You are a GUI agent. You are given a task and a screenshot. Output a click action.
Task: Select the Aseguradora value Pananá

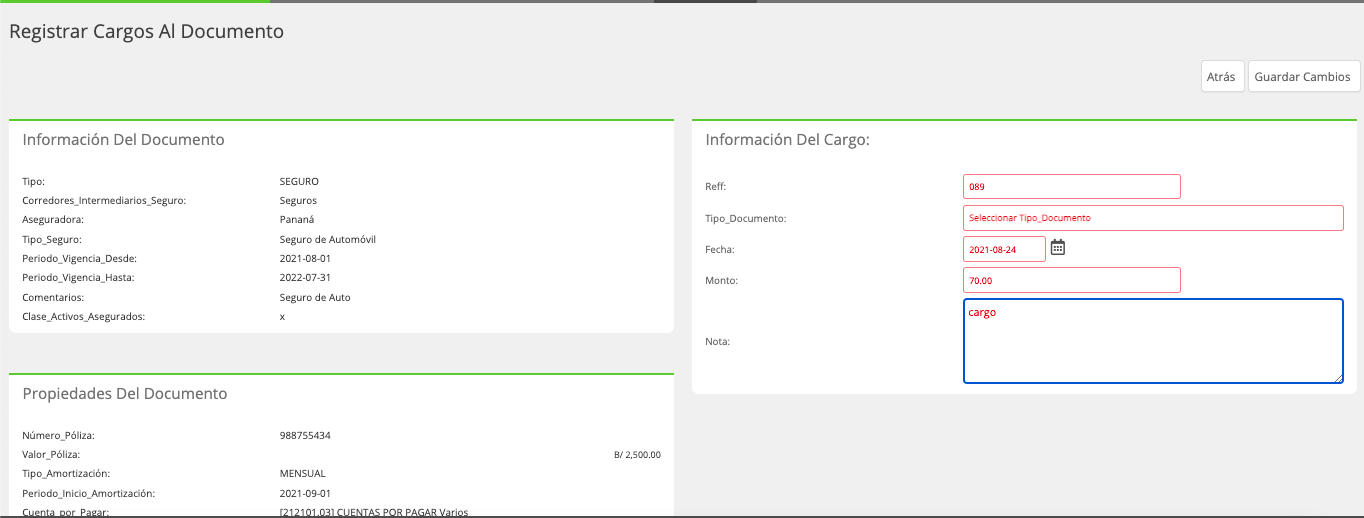(x=297, y=220)
